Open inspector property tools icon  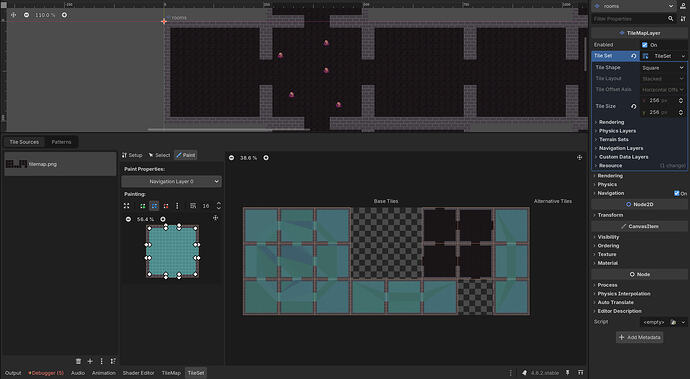coord(683,19)
